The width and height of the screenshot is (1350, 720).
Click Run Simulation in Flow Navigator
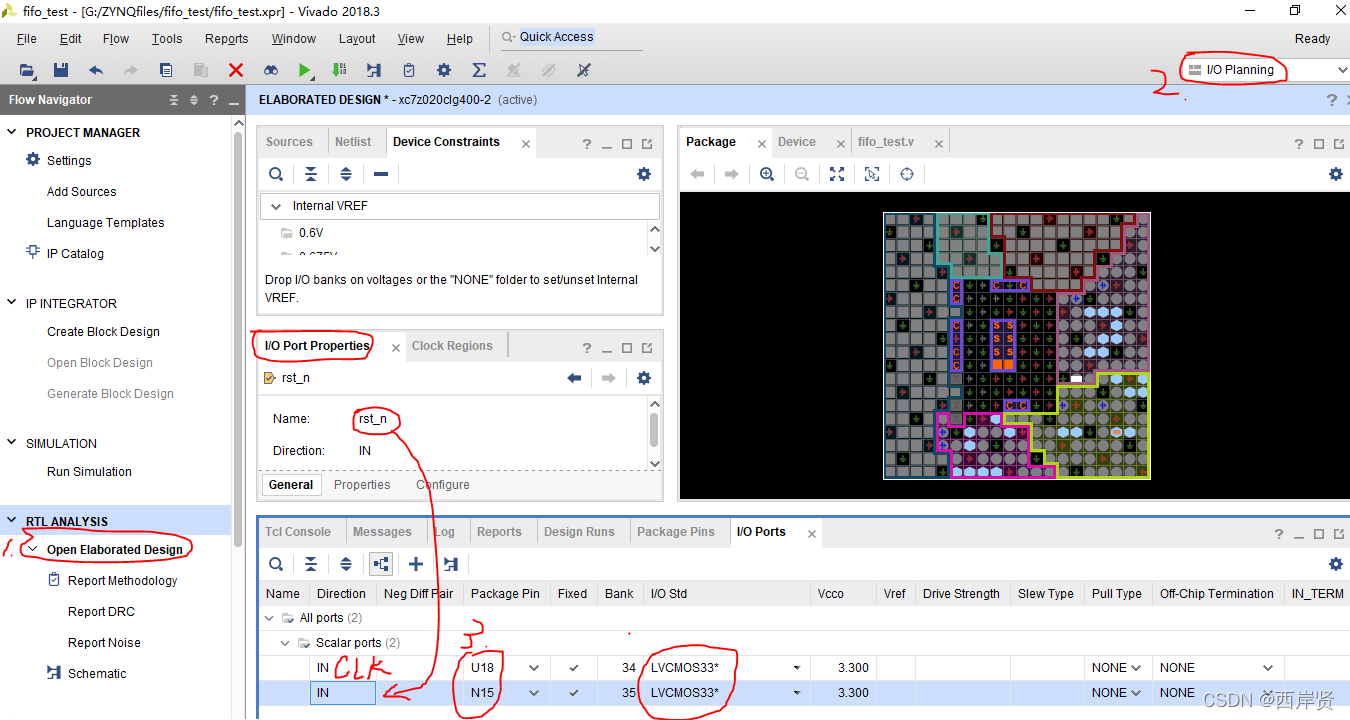(89, 472)
